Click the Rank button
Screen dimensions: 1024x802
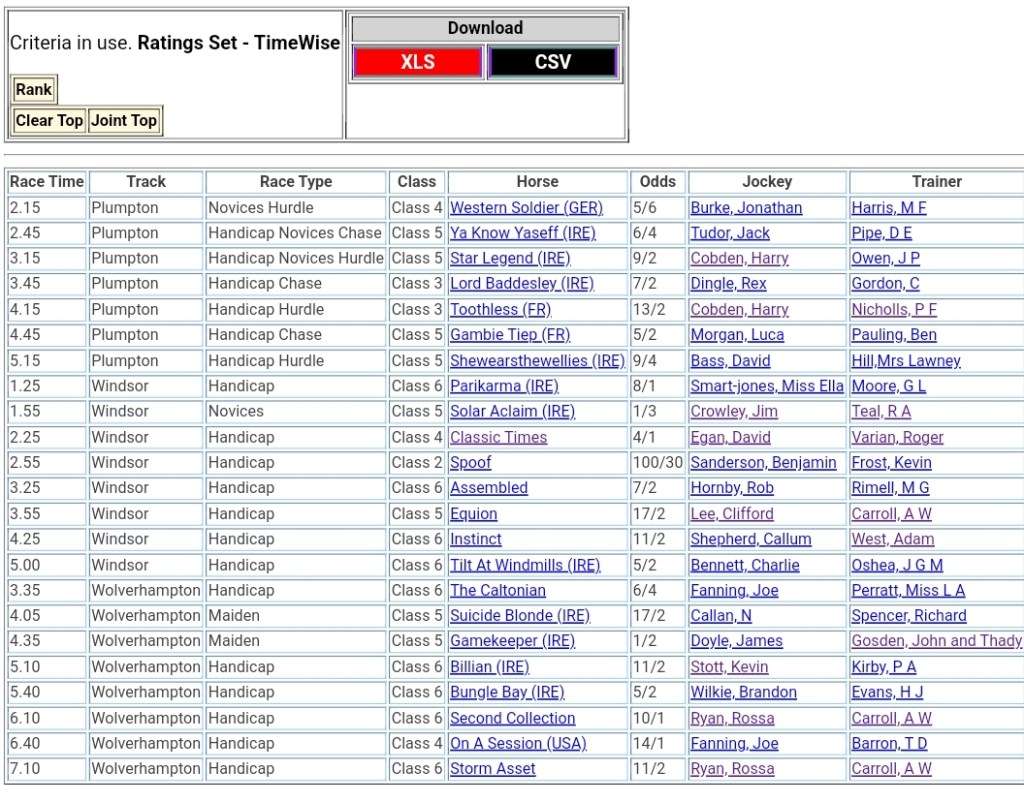click(34, 90)
